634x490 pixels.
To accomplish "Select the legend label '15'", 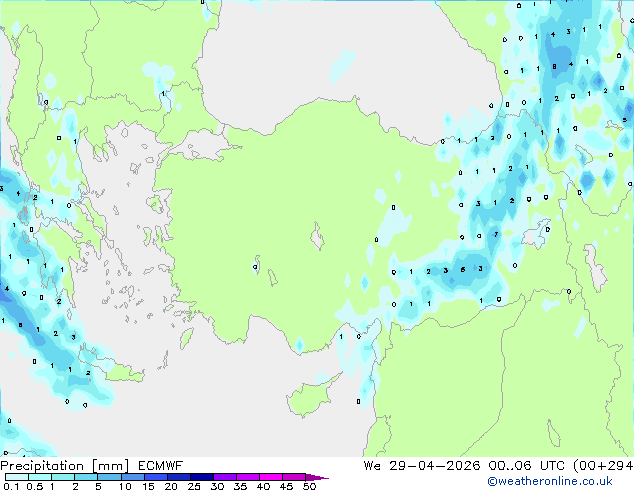I will coord(148,486).
